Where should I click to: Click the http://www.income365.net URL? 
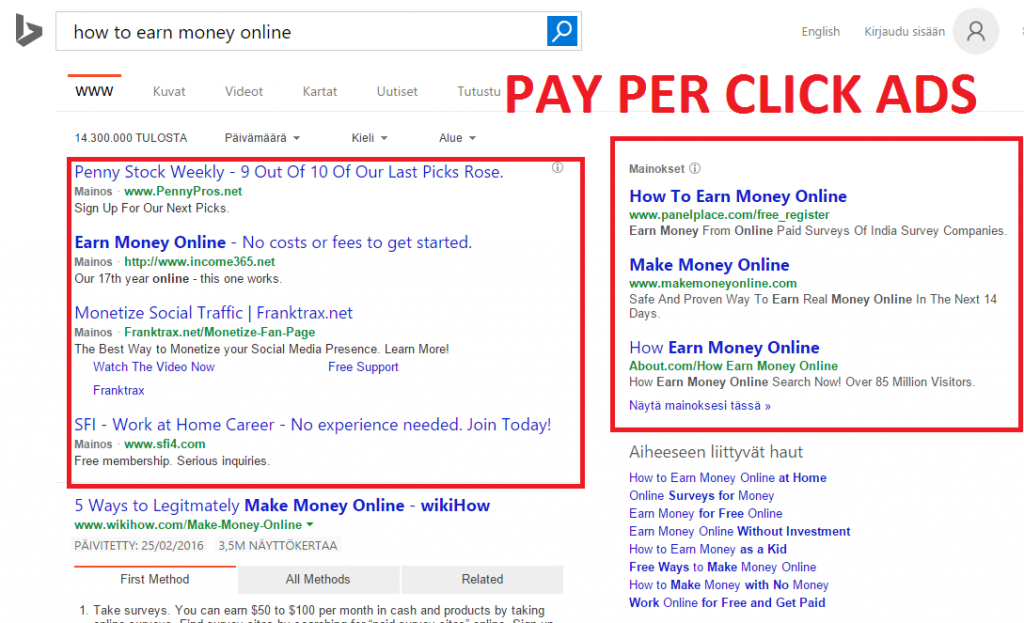coord(200,262)
